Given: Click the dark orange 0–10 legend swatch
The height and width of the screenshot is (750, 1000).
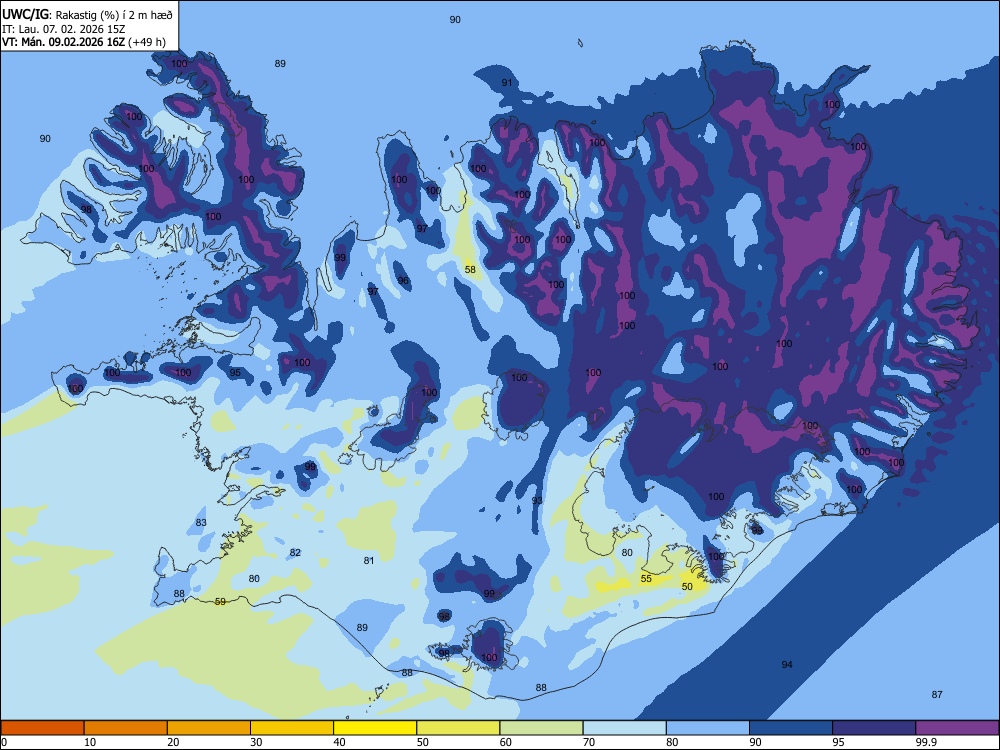Looking at the screenshot, I should pos(42,728).
